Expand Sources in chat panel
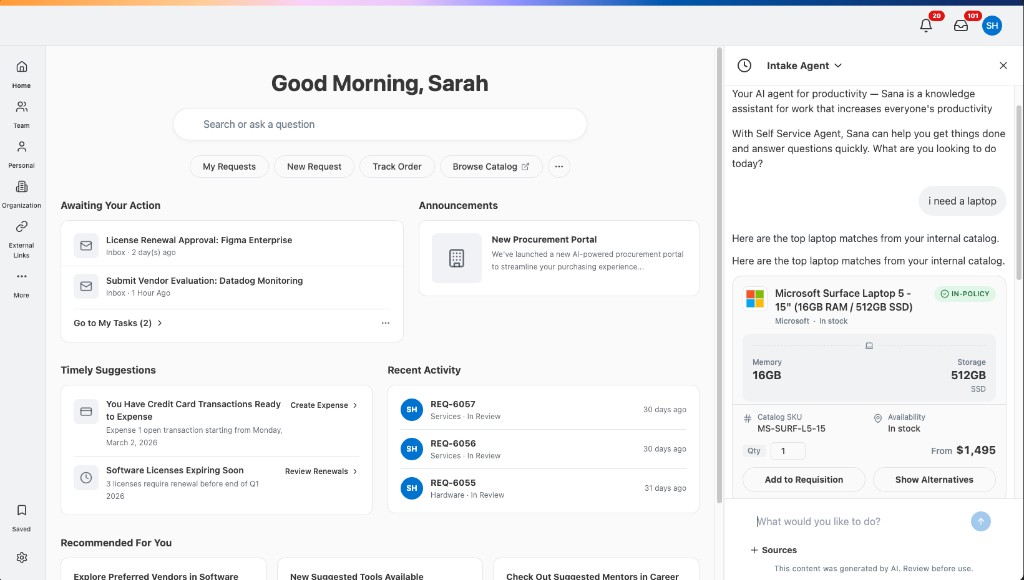This screenshot has height=580, width=1024. click(774, 550)
